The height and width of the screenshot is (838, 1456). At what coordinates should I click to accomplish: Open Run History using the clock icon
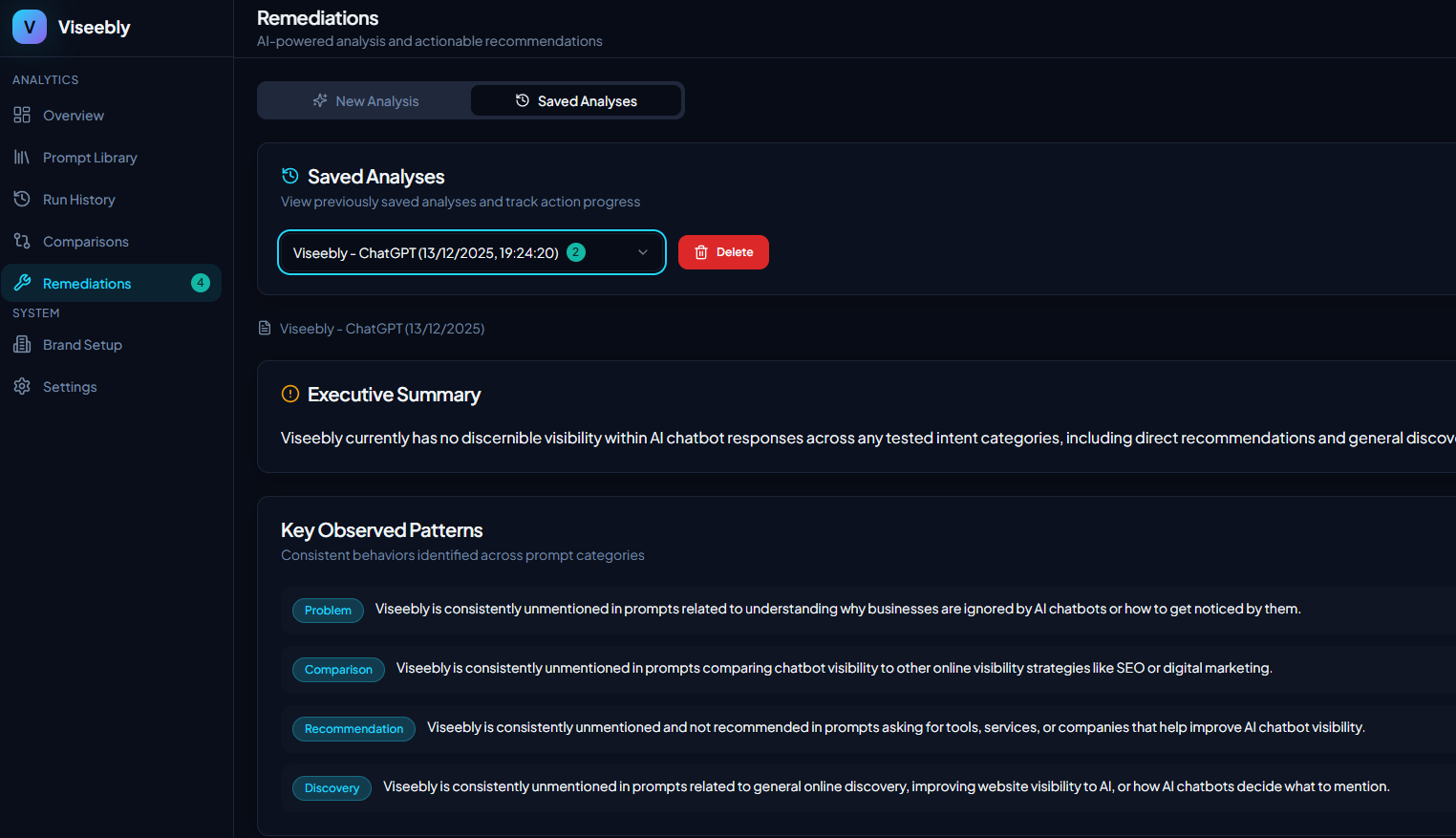point(23,199)
